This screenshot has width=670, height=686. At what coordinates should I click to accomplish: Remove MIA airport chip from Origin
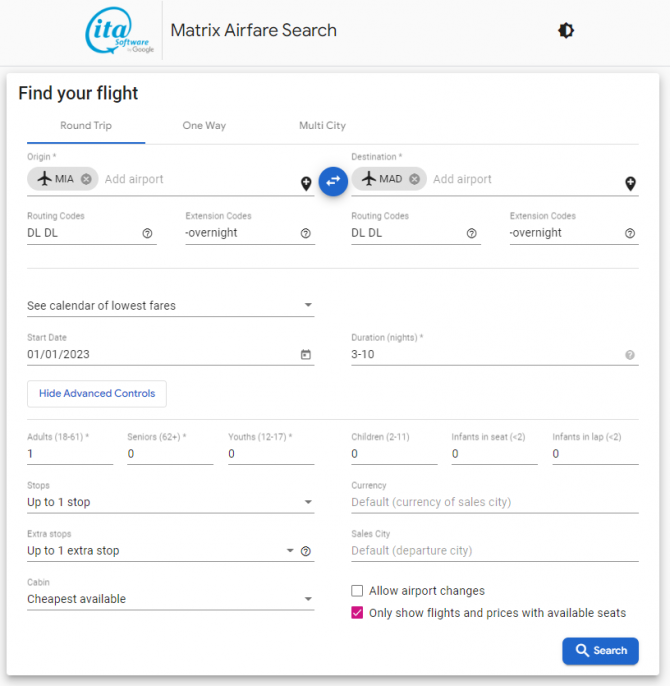(x=86, y=179)
